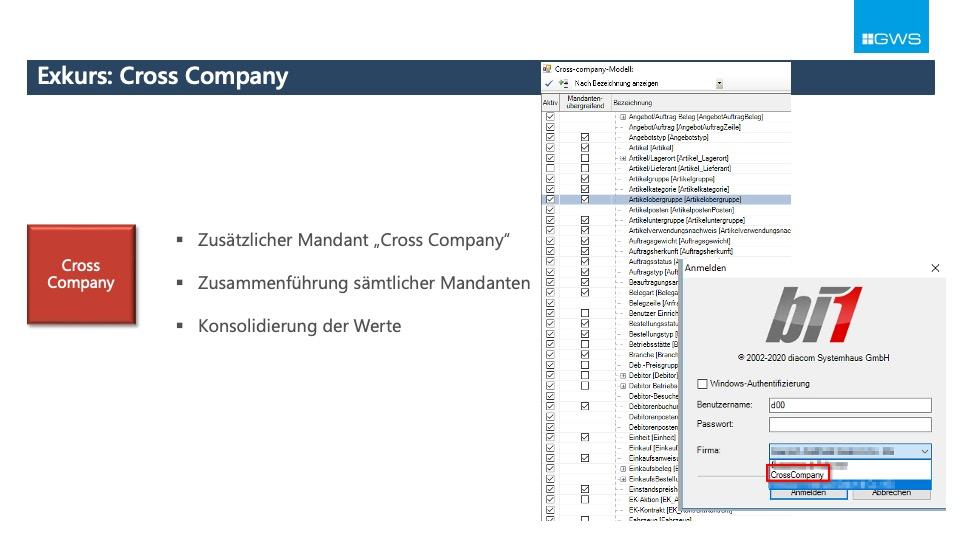Open the Firma combo box arrow
This screenshot has height=540, width=960.
(x=924, y=451)
